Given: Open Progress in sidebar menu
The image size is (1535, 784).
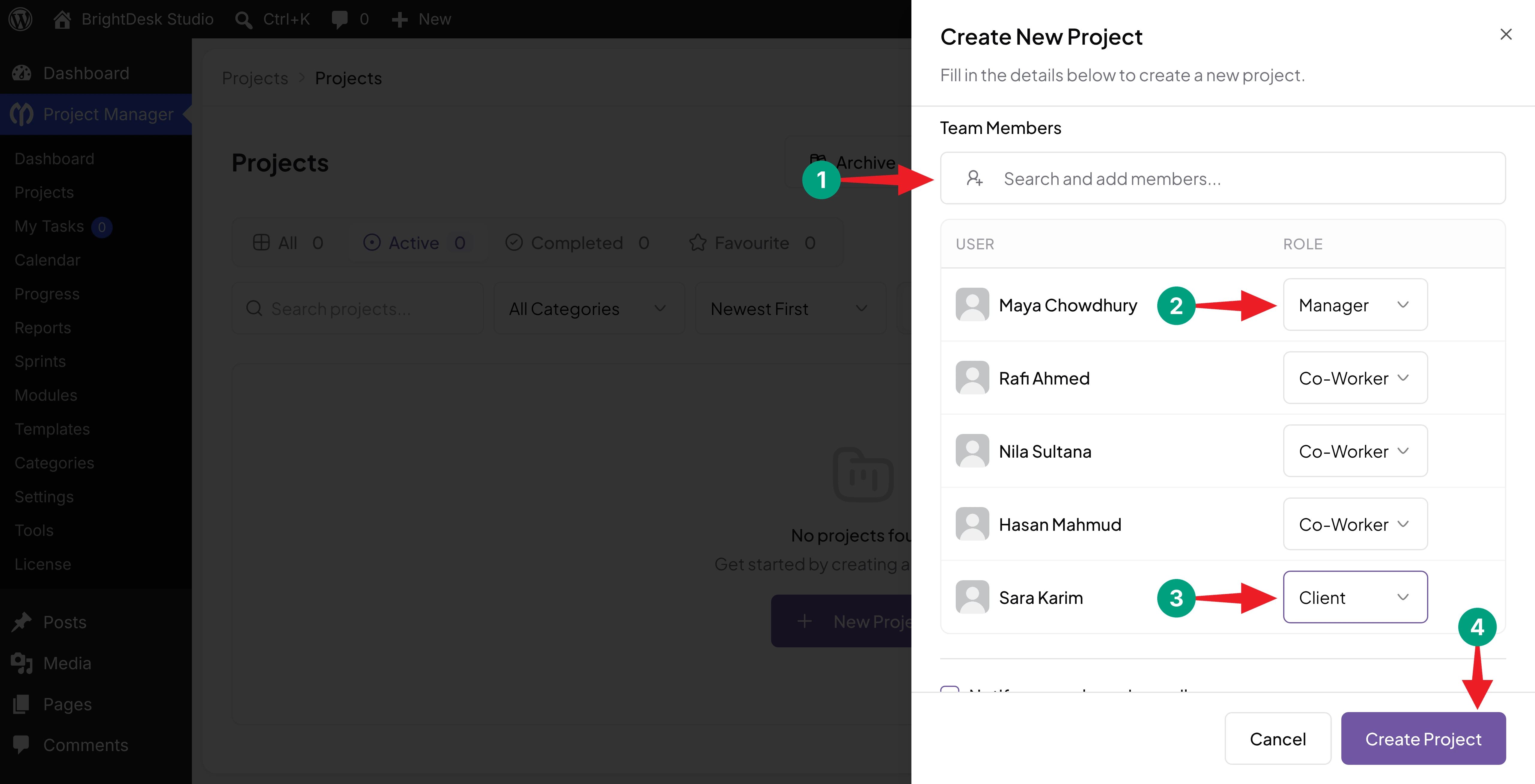Looking at the screenshot, I should click(46, 294).
